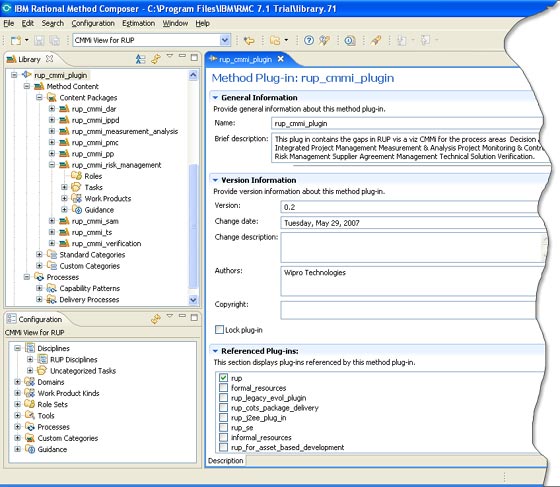
Task: Select the Delivery Processes node
Action: click(x=89, y=300)
